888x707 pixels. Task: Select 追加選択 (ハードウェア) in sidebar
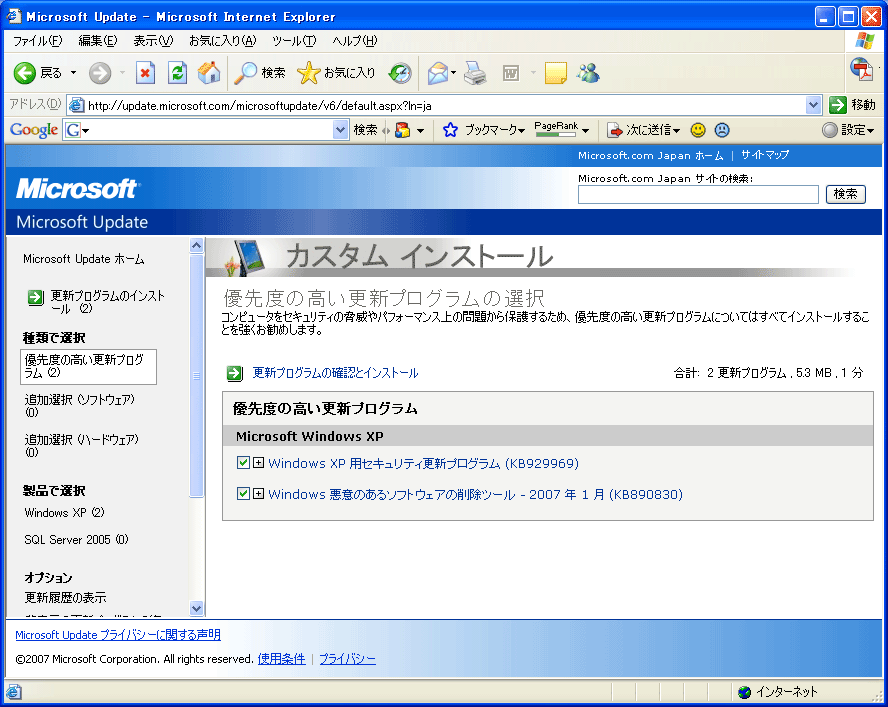tap(82, 445)
